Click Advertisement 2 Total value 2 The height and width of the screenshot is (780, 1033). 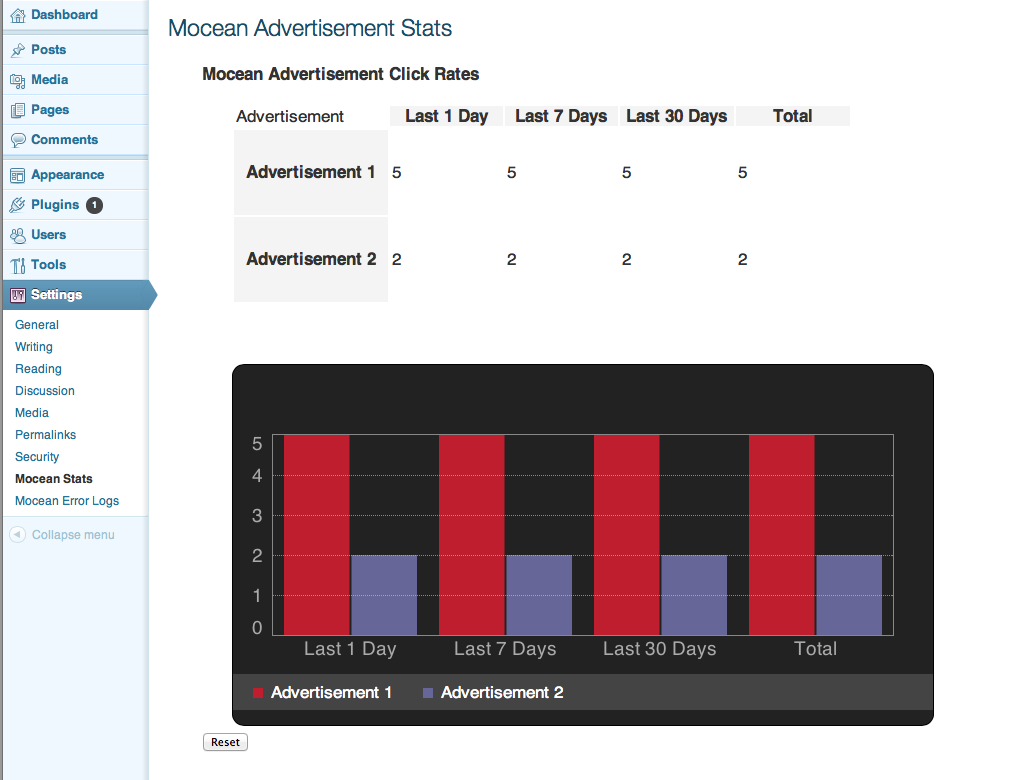click(742, 260)
